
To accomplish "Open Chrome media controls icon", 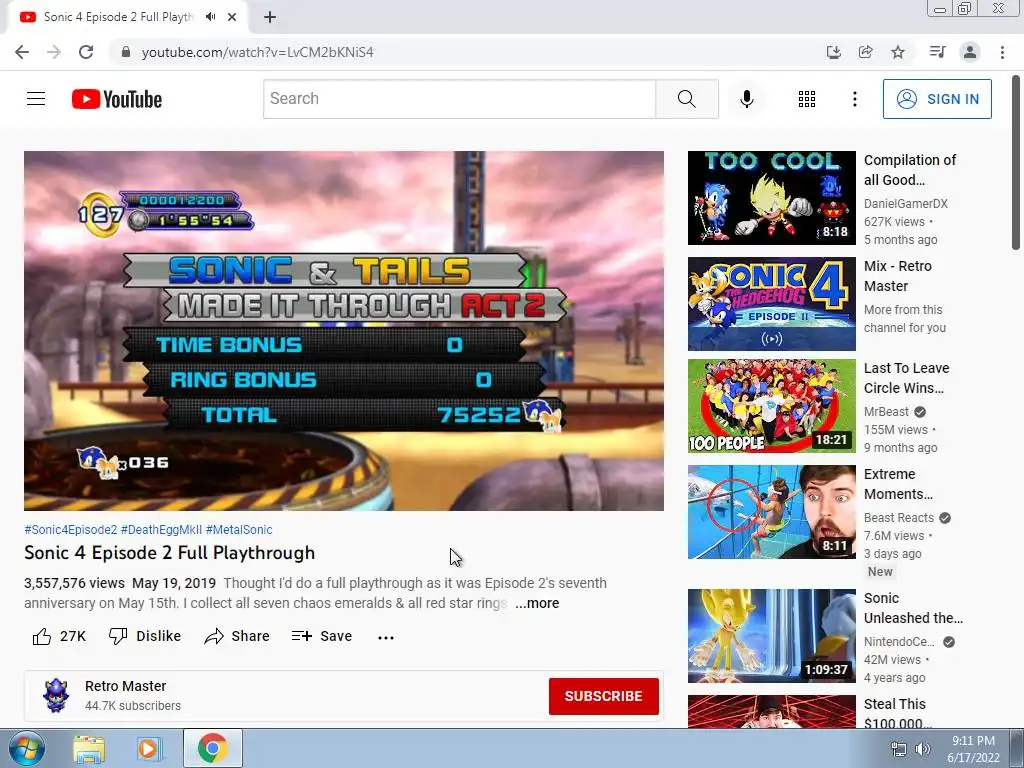I will [937, 52].
